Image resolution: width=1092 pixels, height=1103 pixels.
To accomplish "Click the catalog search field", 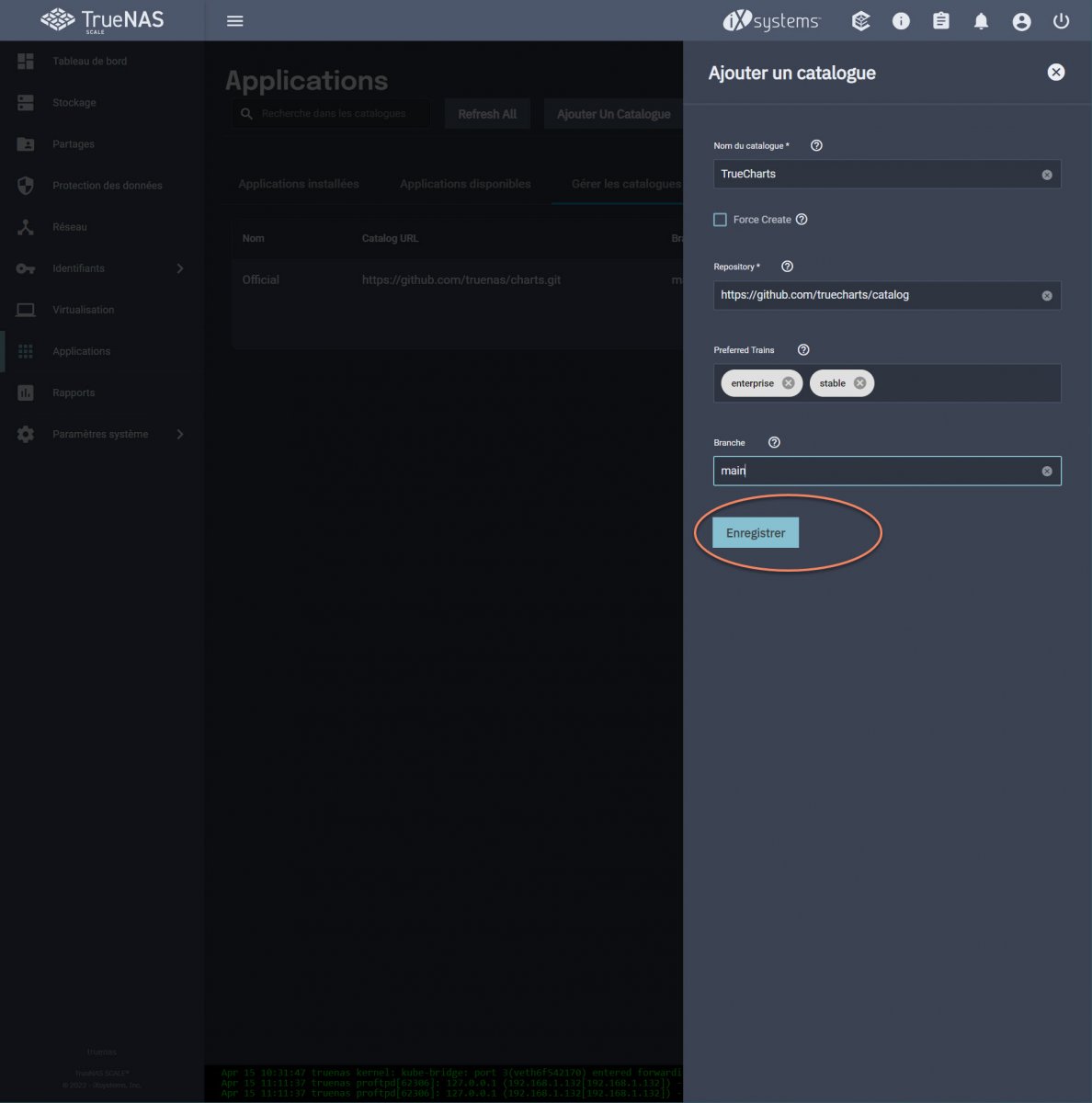I will click(x=331, y=114).
